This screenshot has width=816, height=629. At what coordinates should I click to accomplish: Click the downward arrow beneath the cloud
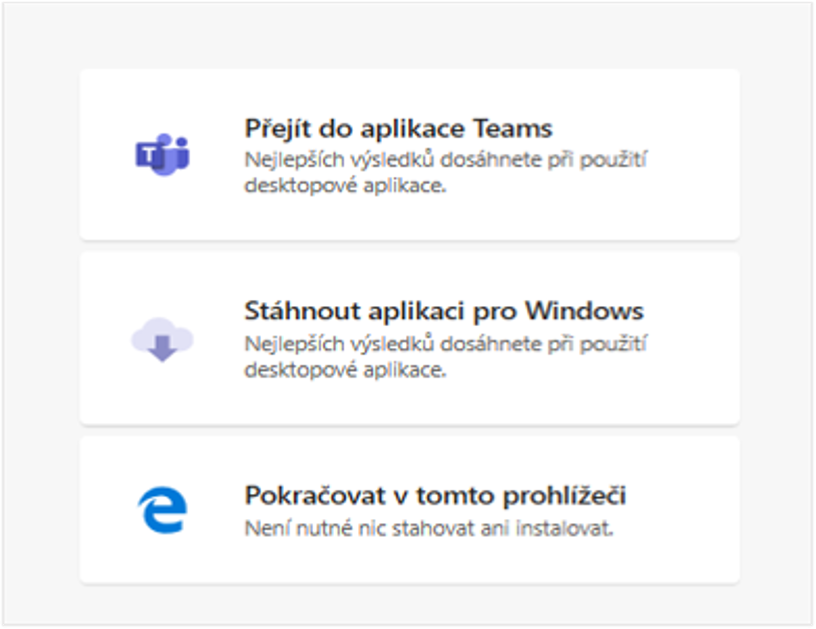pos(162,349)
